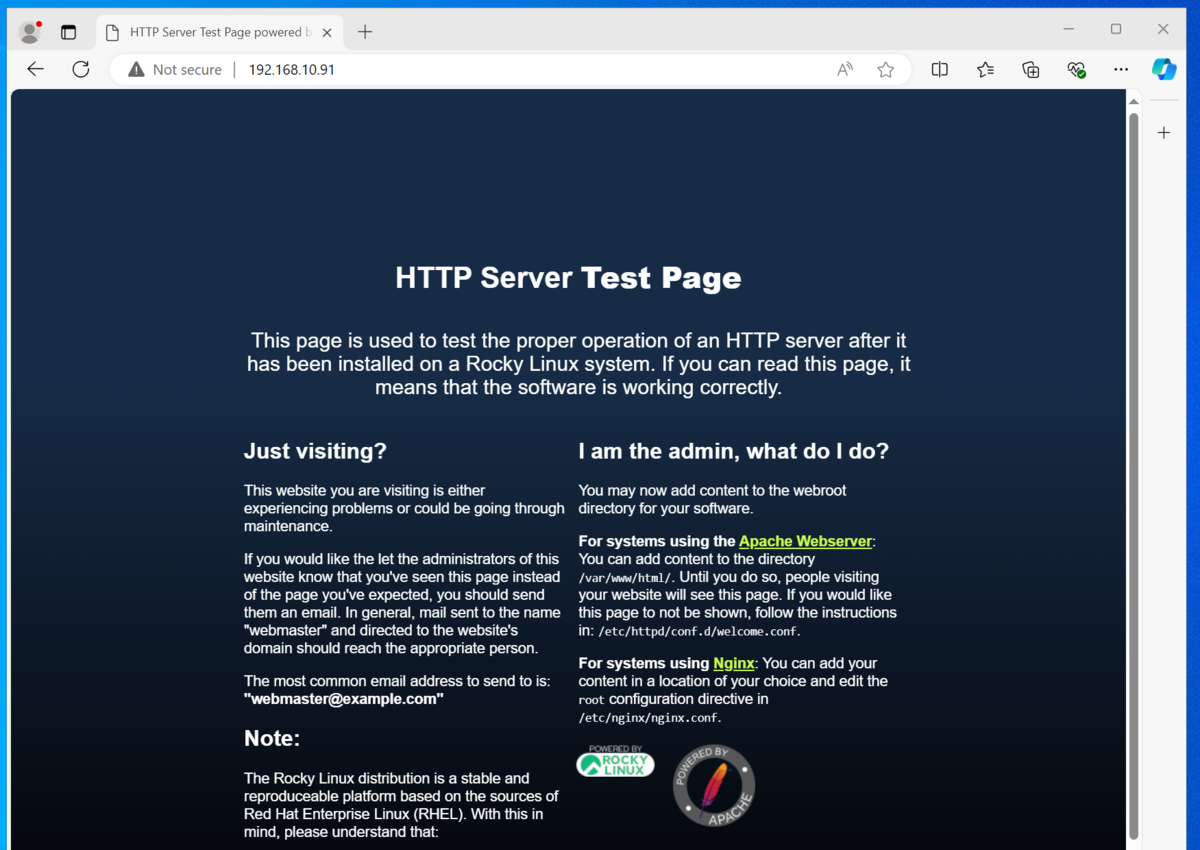Screen dimensions: 1200x850
Task: Select the HTTP Server Test Page tab
Action: tap(215, 32)
